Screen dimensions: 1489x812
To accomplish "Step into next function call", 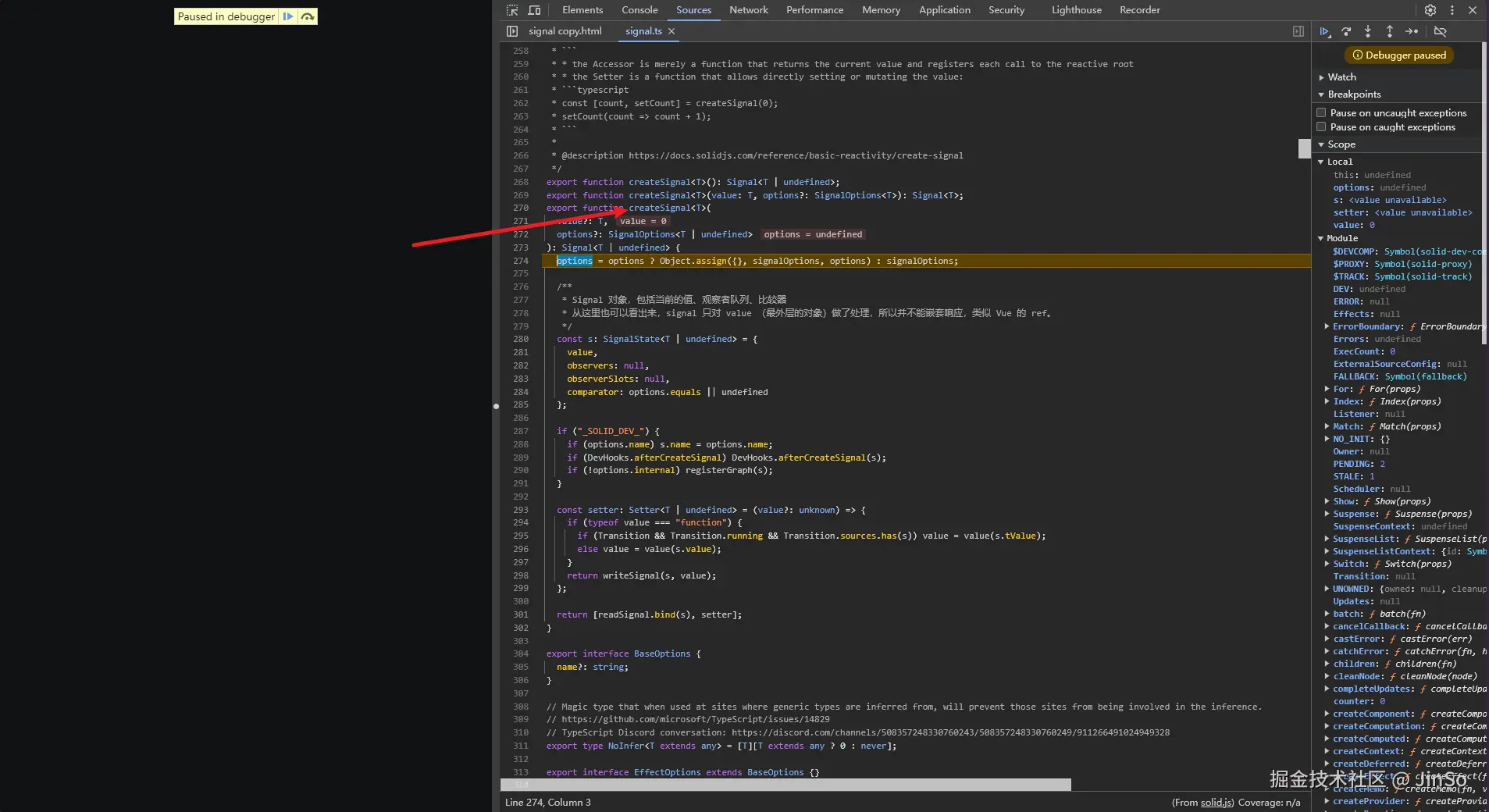I will (1368, 31).
